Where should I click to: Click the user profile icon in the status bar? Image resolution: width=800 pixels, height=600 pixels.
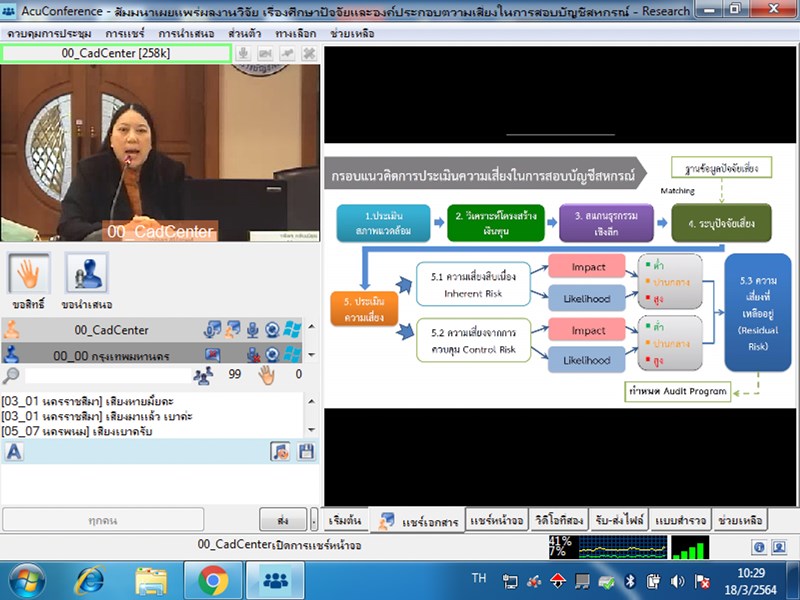point(779,547)
